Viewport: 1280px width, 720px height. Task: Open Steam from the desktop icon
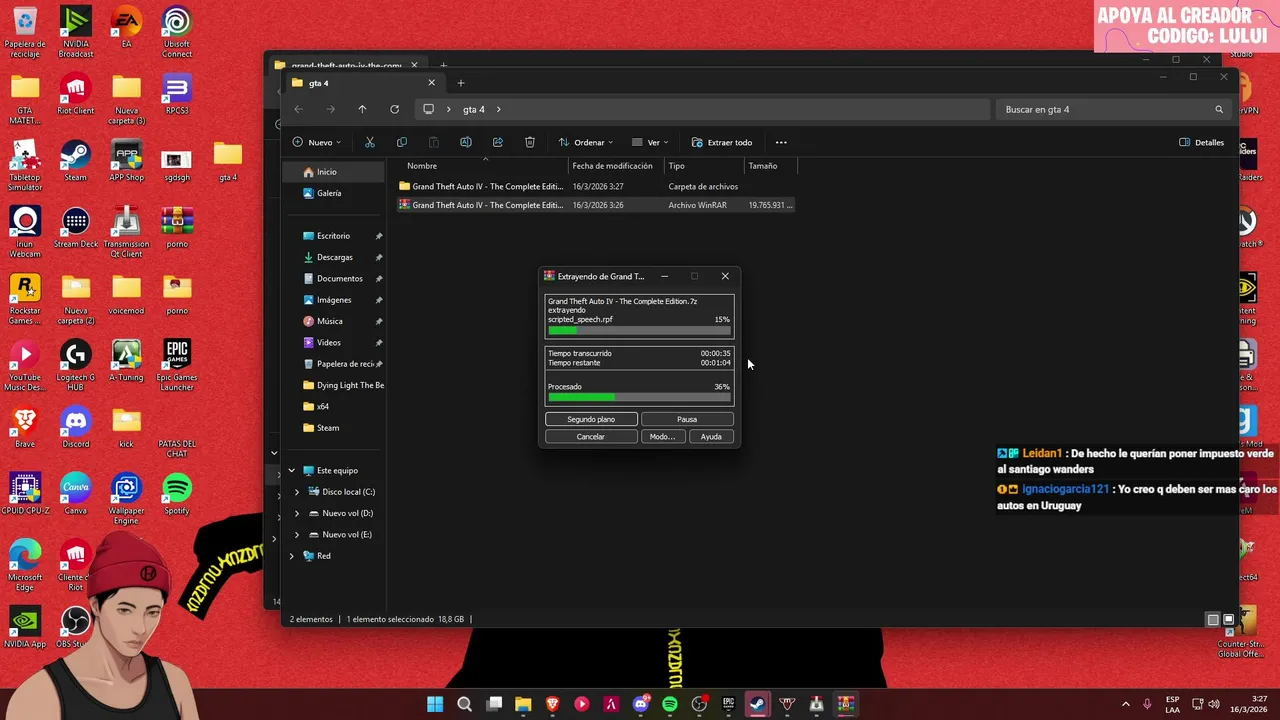click(x=75, y=161)
